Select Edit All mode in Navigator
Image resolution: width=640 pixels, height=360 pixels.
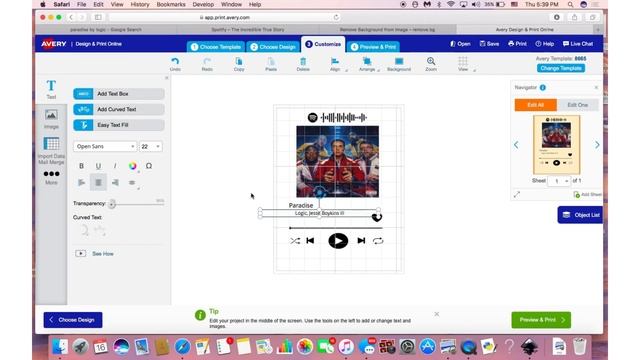(x=536, y=105)
